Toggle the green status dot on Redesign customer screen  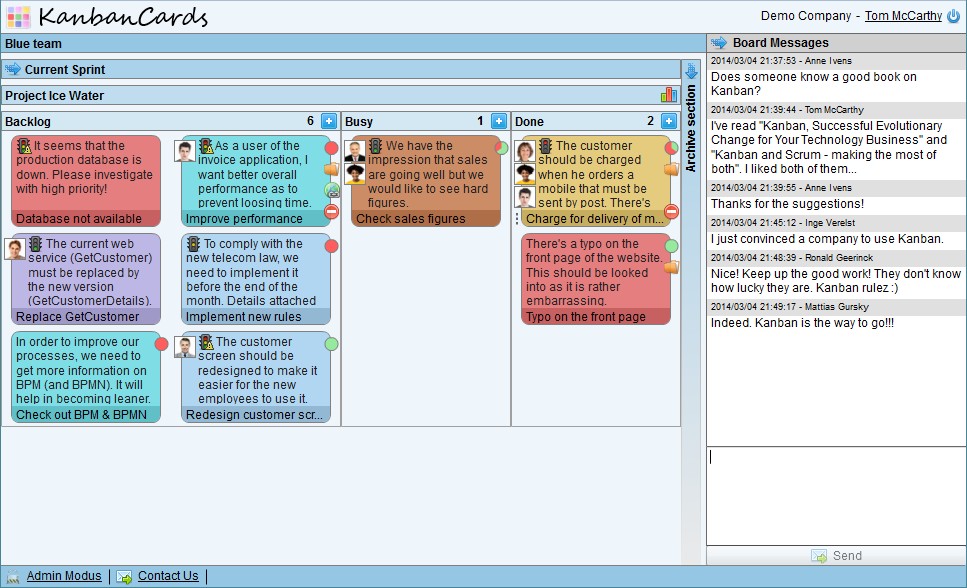tap(332, 344)
